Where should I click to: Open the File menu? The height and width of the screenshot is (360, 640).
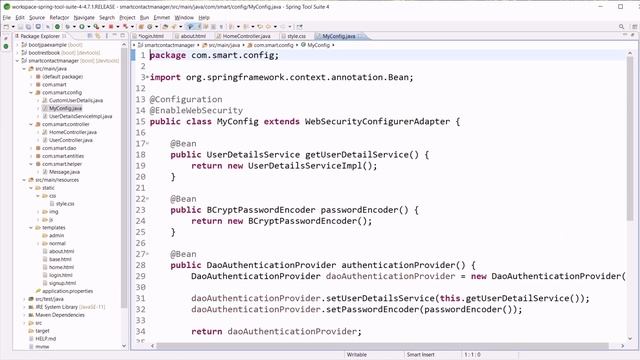7,18
